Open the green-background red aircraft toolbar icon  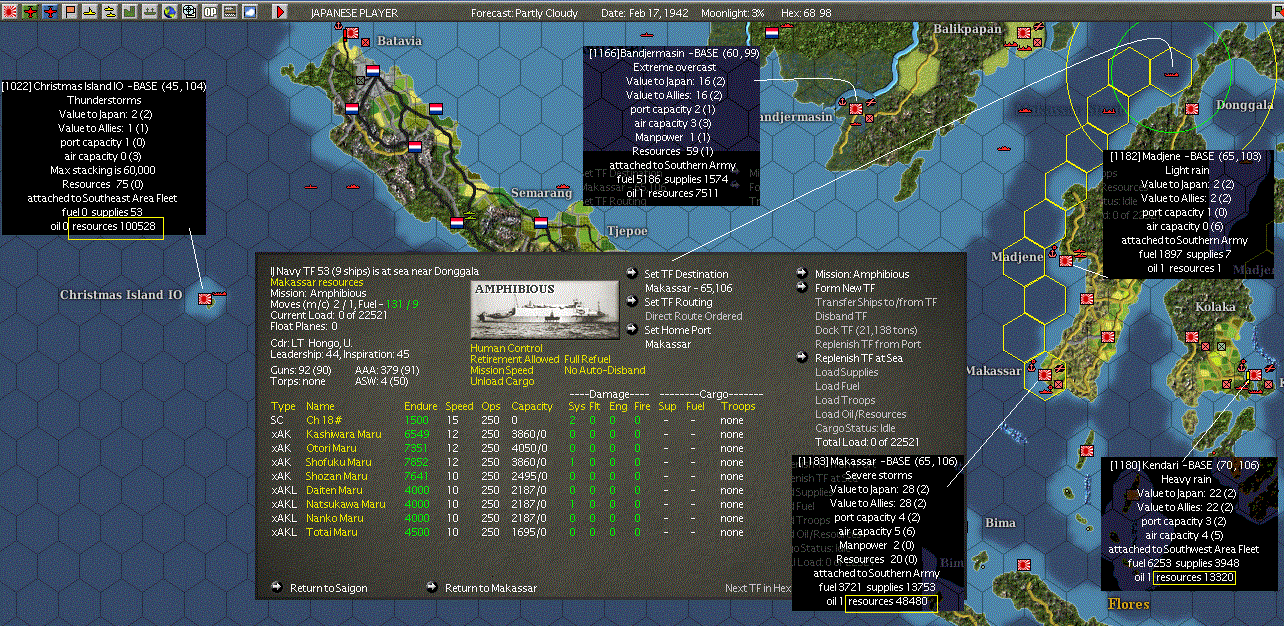tap(30, 12)
